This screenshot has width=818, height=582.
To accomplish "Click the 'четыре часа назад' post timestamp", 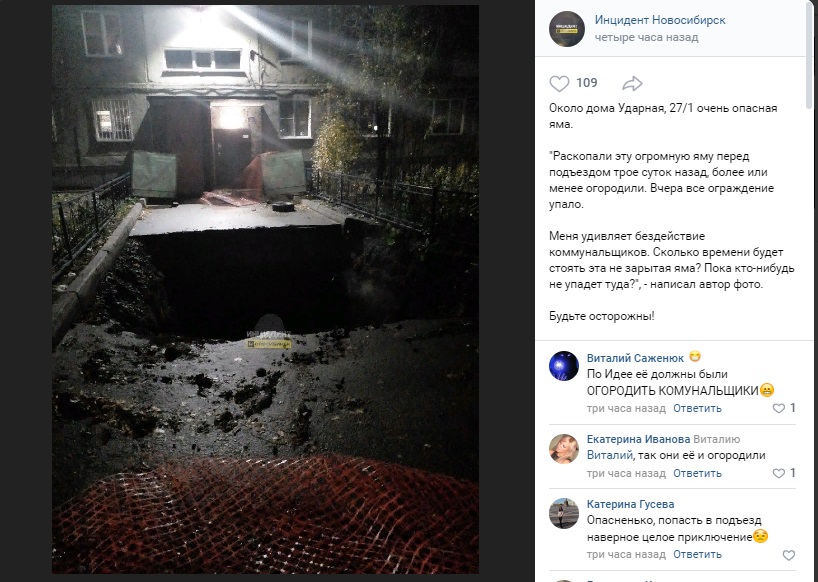I will click(646, 38).
